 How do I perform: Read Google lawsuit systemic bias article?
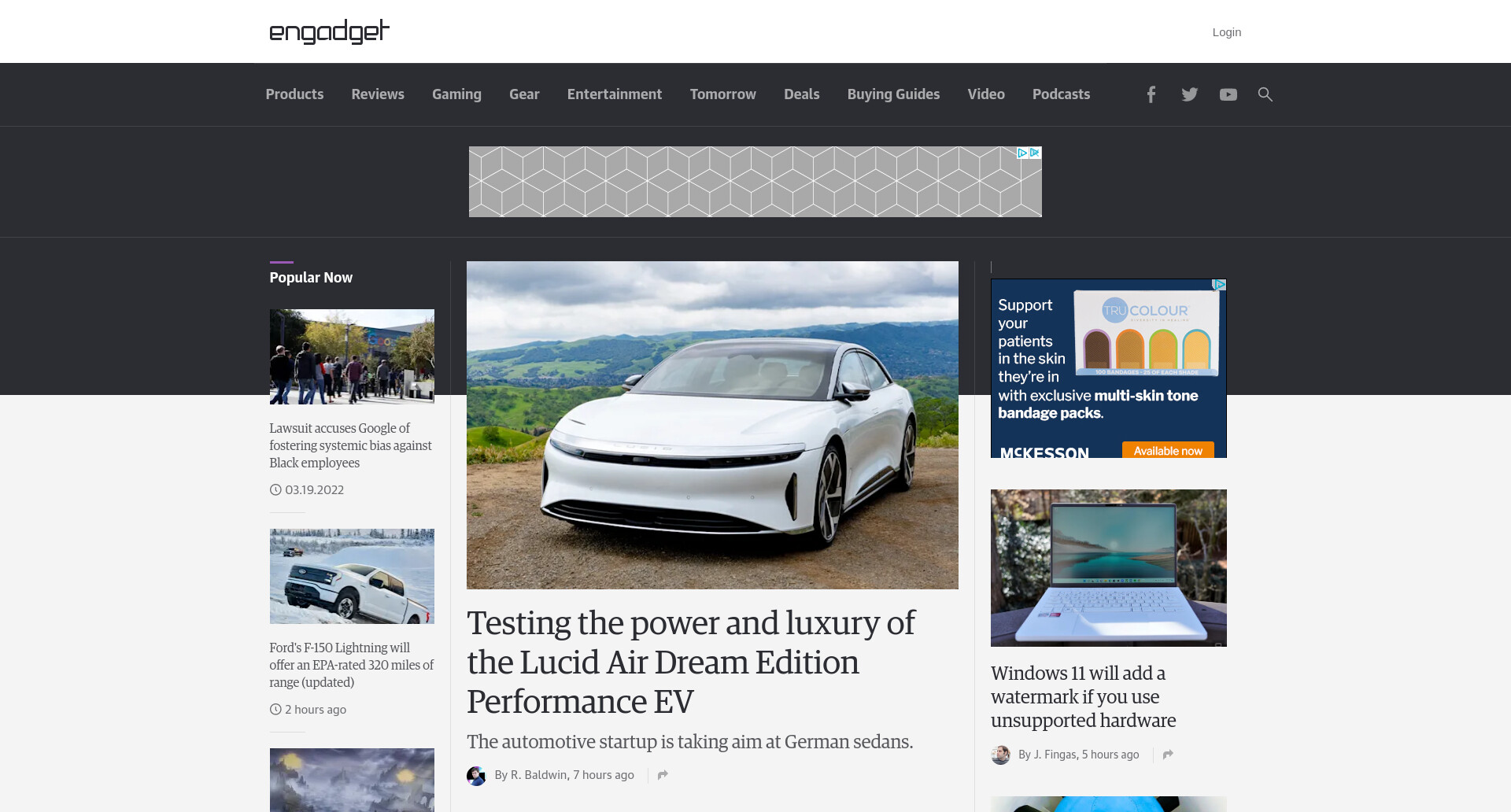[x=350, y=445]
